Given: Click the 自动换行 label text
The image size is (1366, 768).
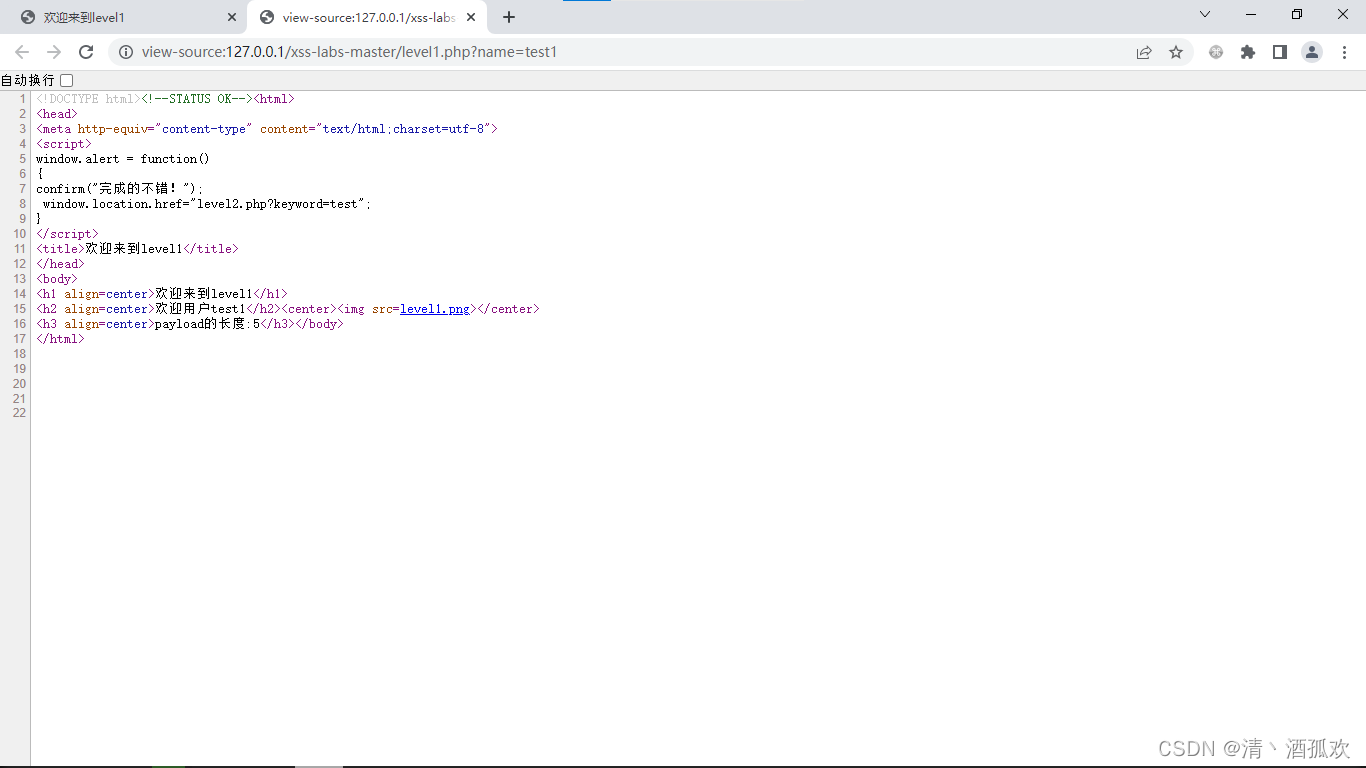Looking at the screenshot, I should coord(28,80).
